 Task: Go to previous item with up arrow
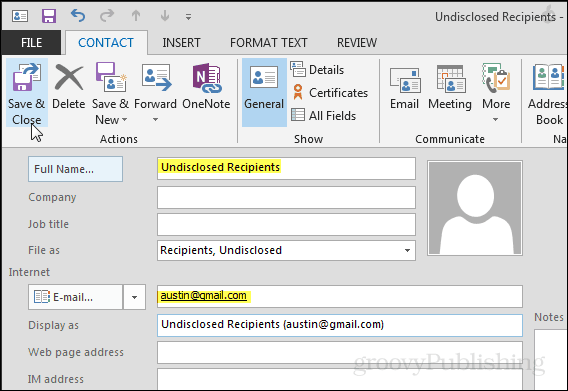pos(136,16)
